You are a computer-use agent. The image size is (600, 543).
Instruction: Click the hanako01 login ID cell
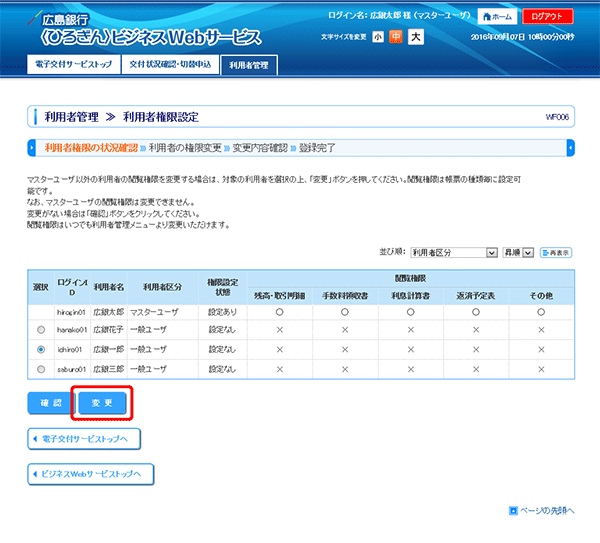point(72,330)
